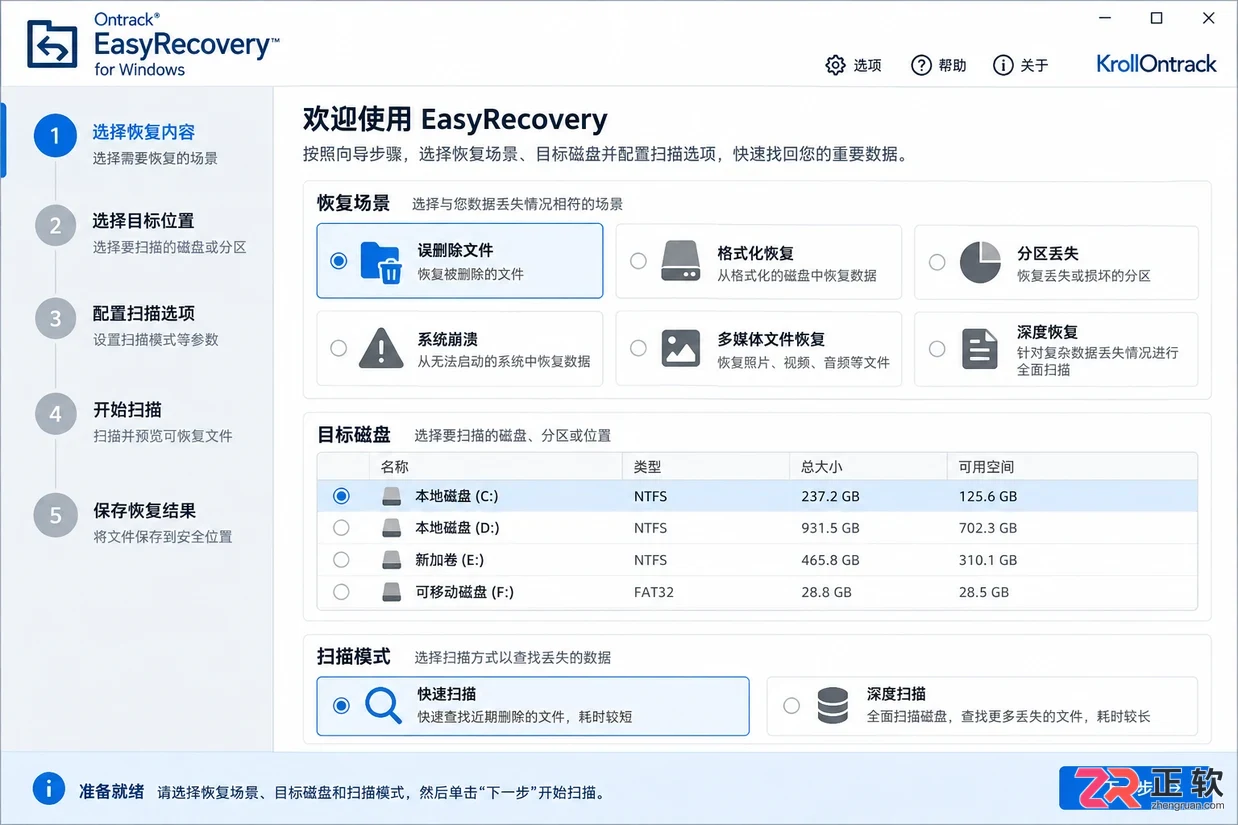Click the about info icon

tap(1003, 65)
